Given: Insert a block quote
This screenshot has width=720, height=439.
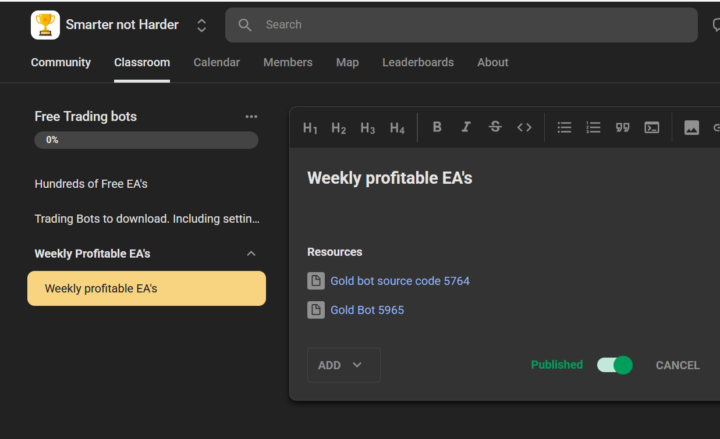Looking at the screenshot, I should click(623, 127).
